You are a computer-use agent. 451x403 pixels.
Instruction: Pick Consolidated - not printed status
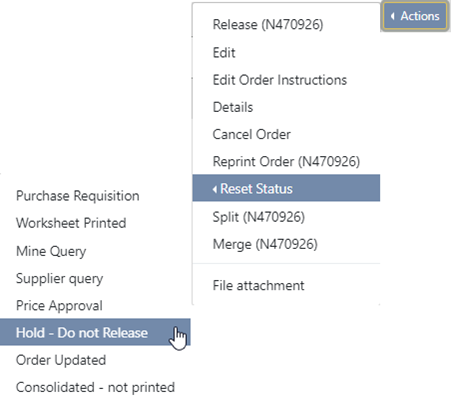(x=95, y=387)
